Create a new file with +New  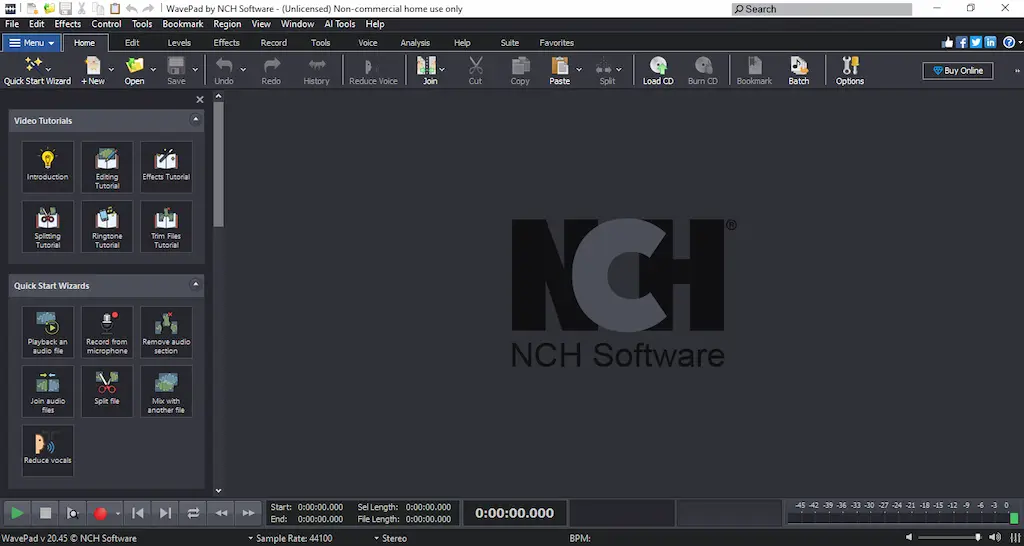(93, 71)
